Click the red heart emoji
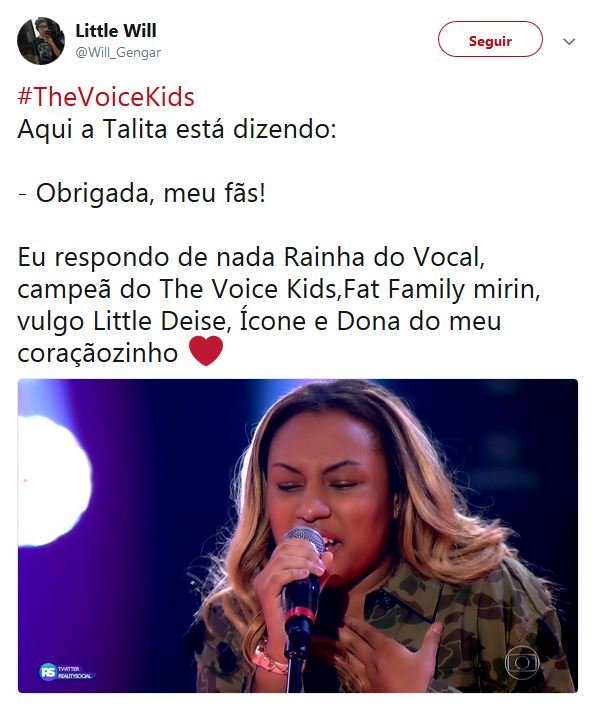 point(206,351)
